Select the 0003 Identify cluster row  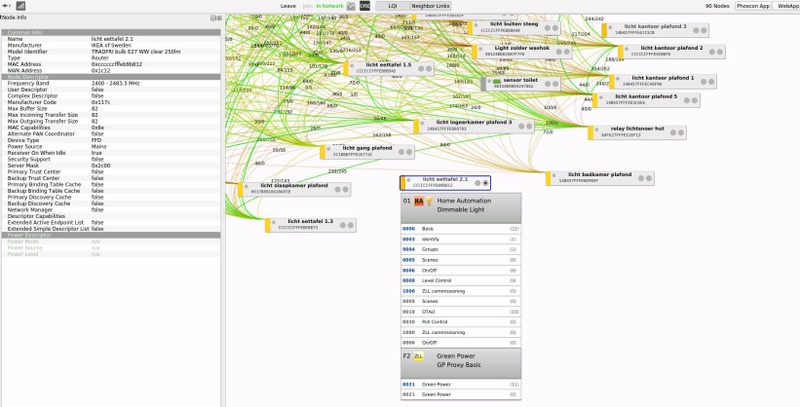coord(461,239)
